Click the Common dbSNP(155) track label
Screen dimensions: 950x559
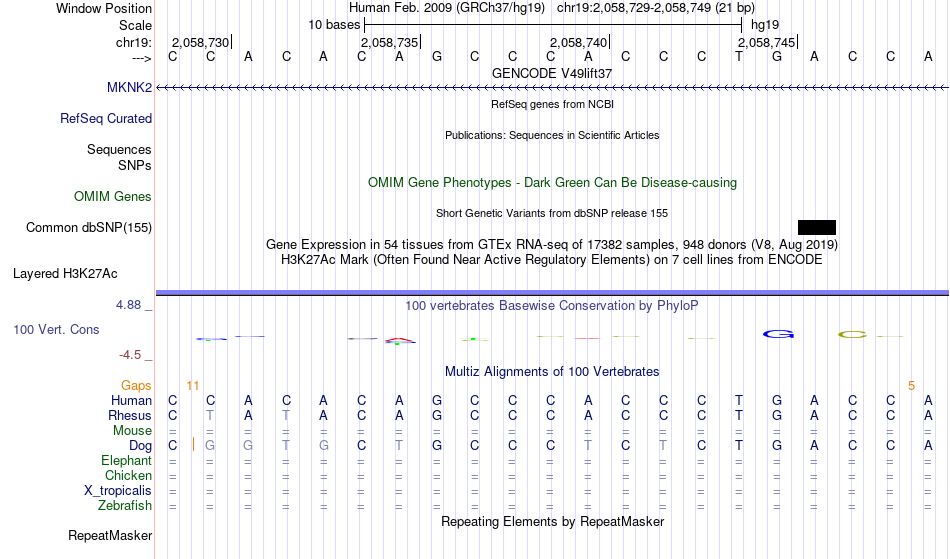[89, 228]
